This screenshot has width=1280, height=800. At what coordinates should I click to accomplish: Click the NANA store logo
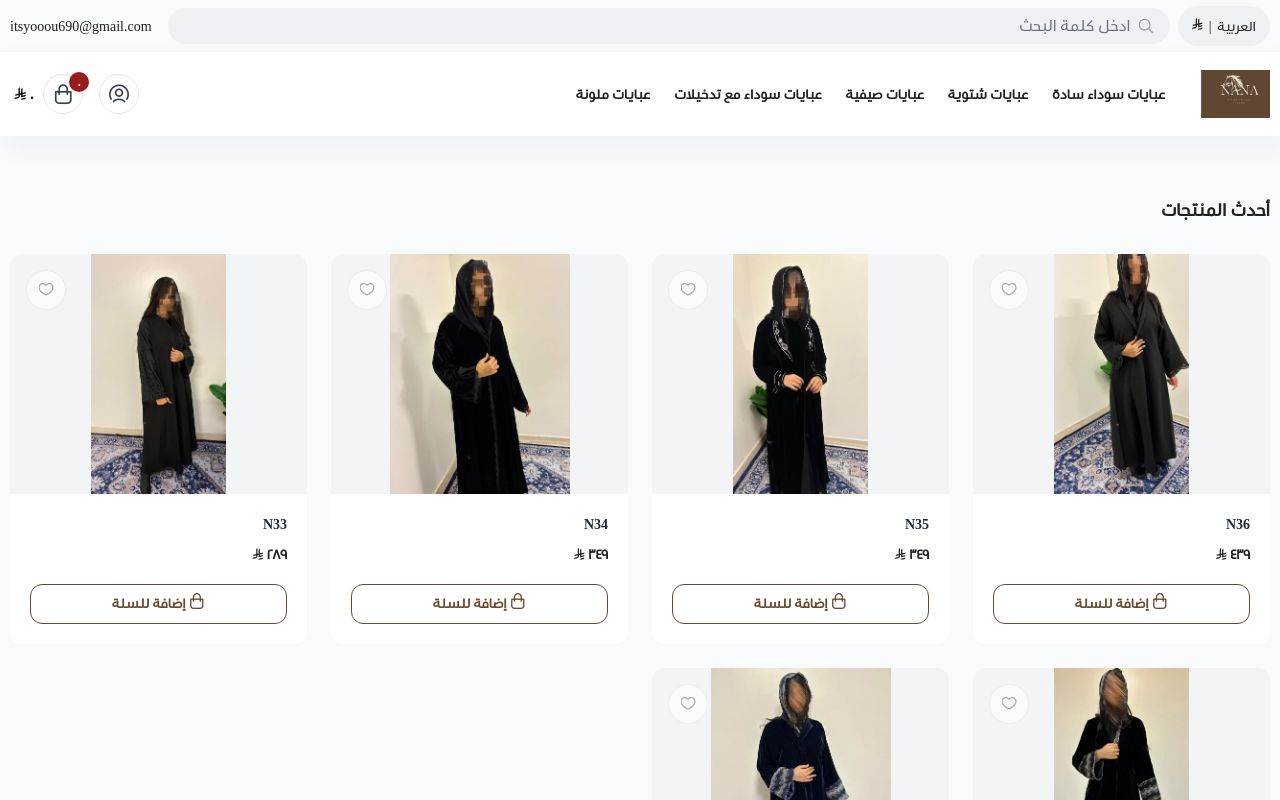[1235, 94]
